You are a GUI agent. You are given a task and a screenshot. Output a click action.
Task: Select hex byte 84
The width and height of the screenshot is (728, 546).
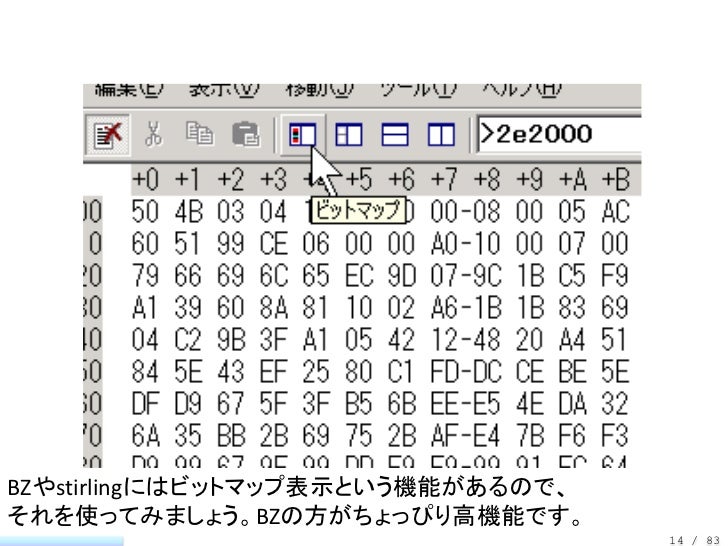tap(145, 371)
